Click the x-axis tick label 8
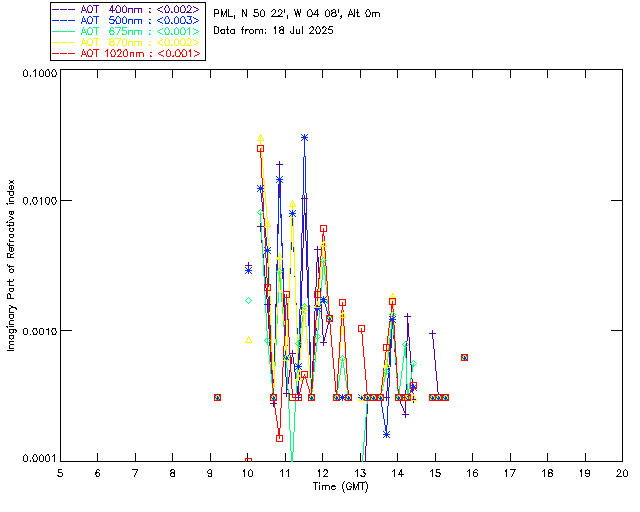This screenshot has height=512, width=640. click(173, 473)
